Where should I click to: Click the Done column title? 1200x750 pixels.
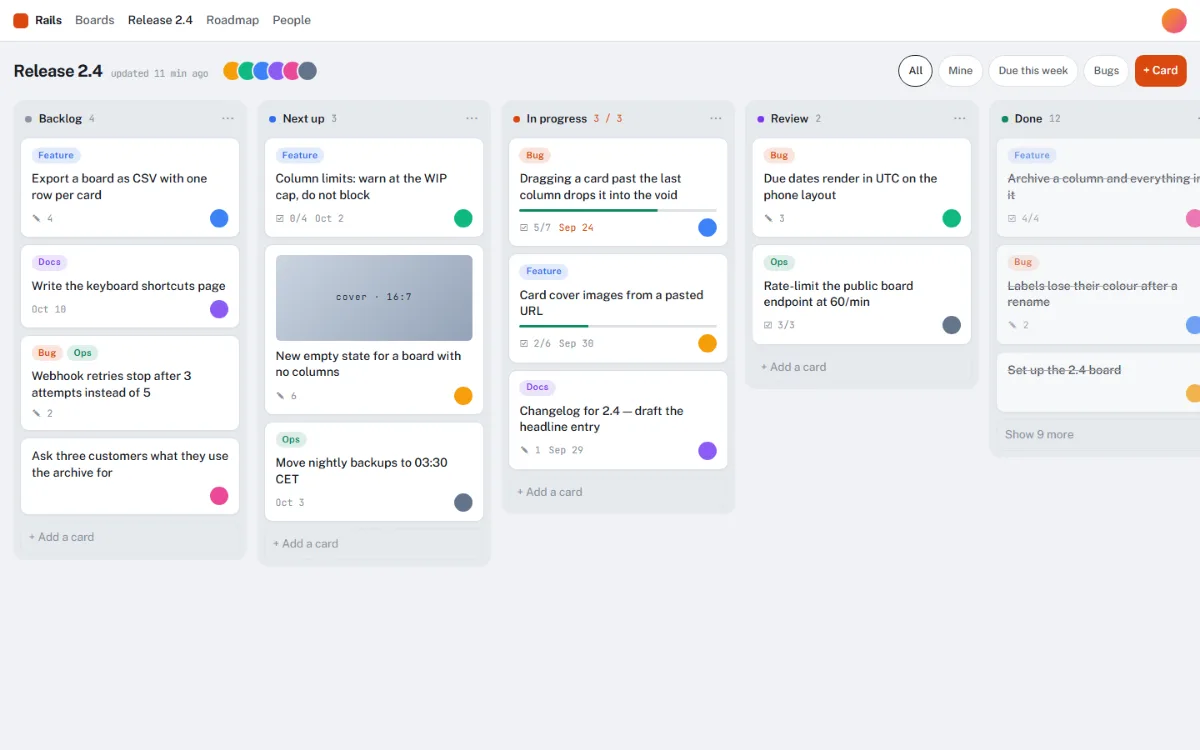tap(1028, 118)
